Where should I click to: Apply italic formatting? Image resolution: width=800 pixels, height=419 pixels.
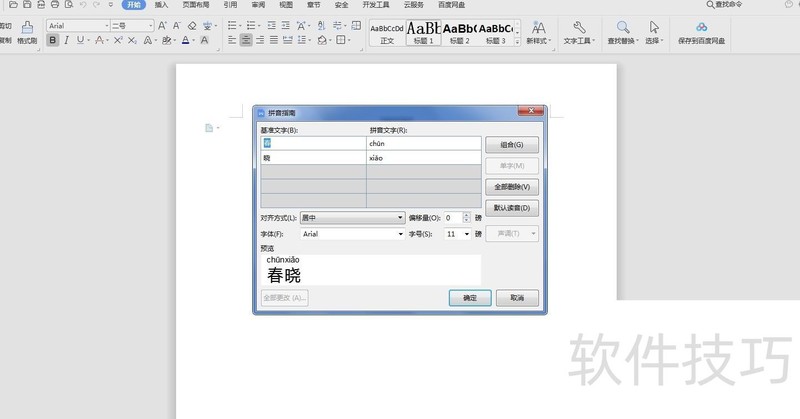66,40
